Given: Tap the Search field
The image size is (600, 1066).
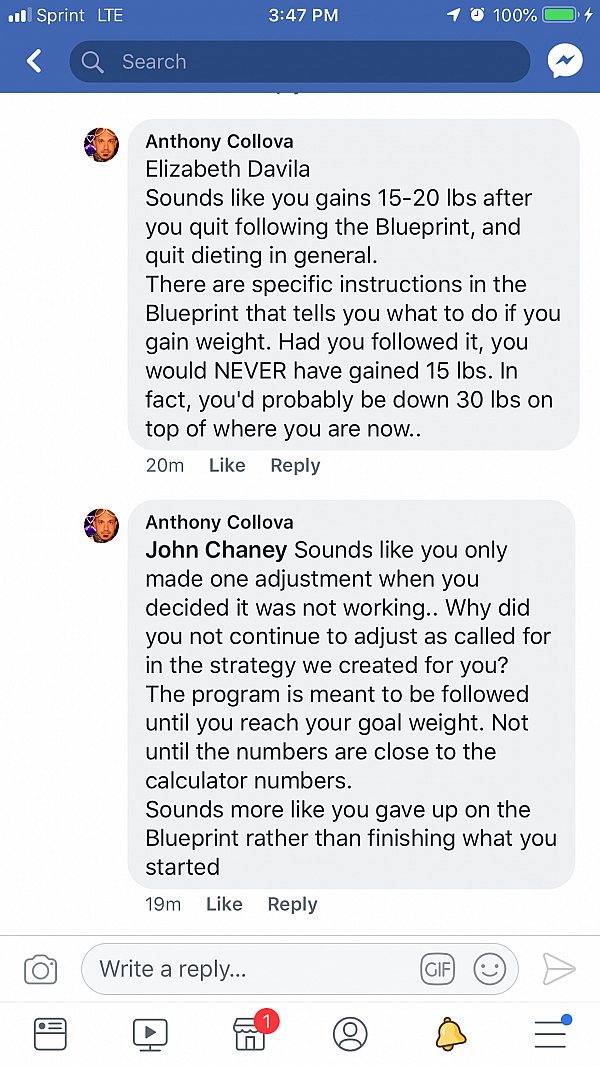Looking at the screenshot, I should [x=300, y=62].
